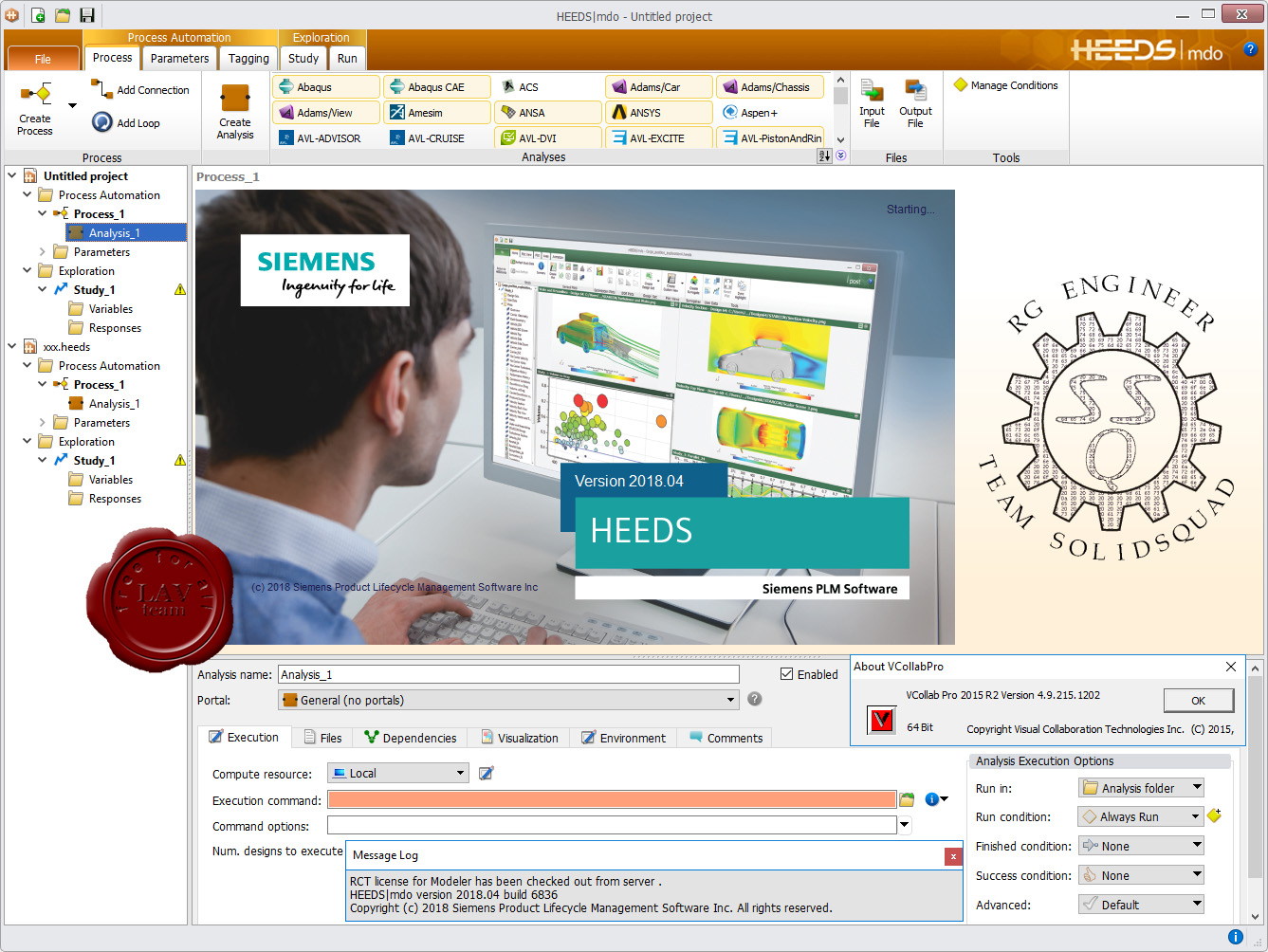
Task: Open the Files tab in analysis panel
Action: tap(322, 738)
